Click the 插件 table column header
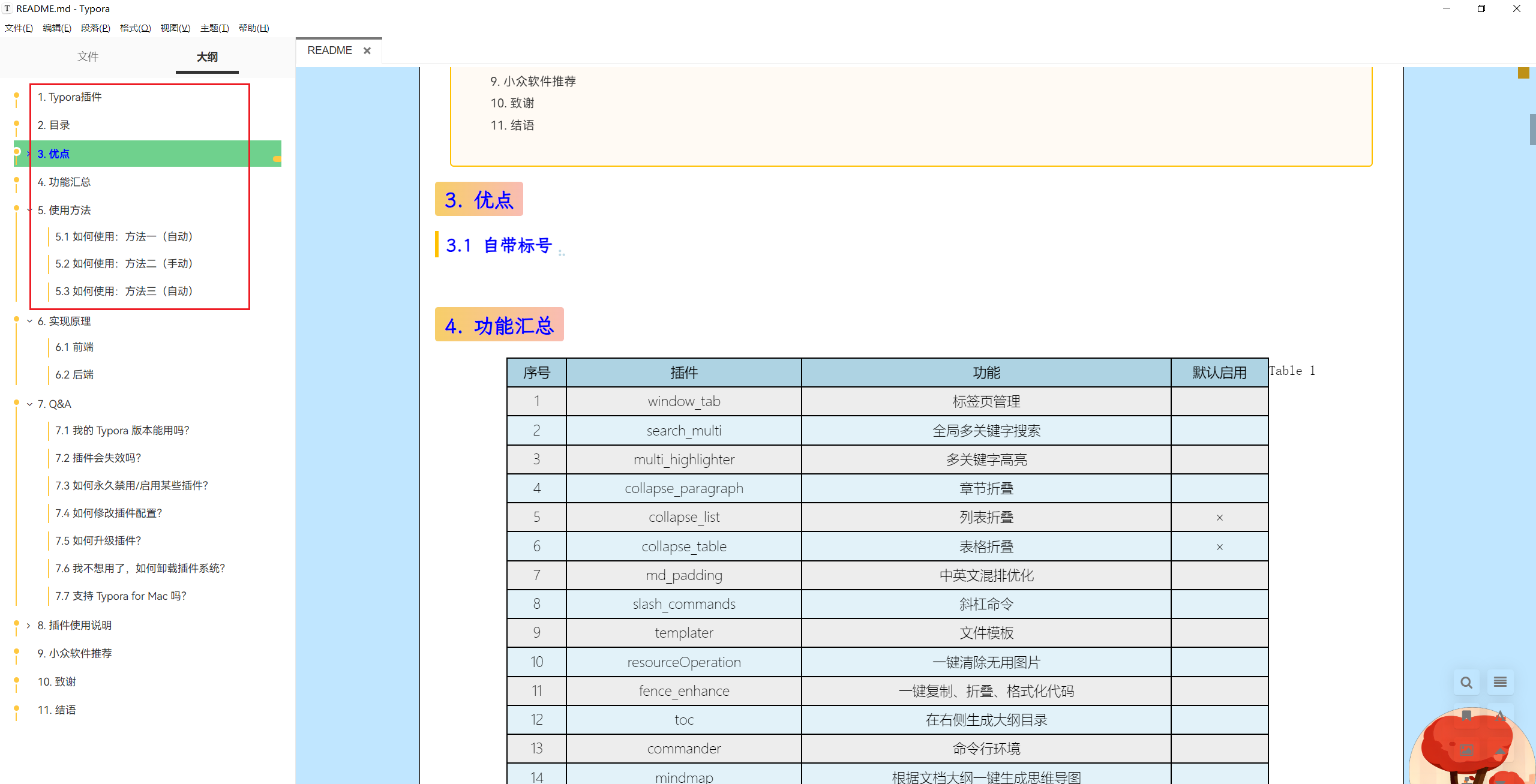Image resolution: width=1536 pixels, height=784 pixels. click(x=684, y=373)
